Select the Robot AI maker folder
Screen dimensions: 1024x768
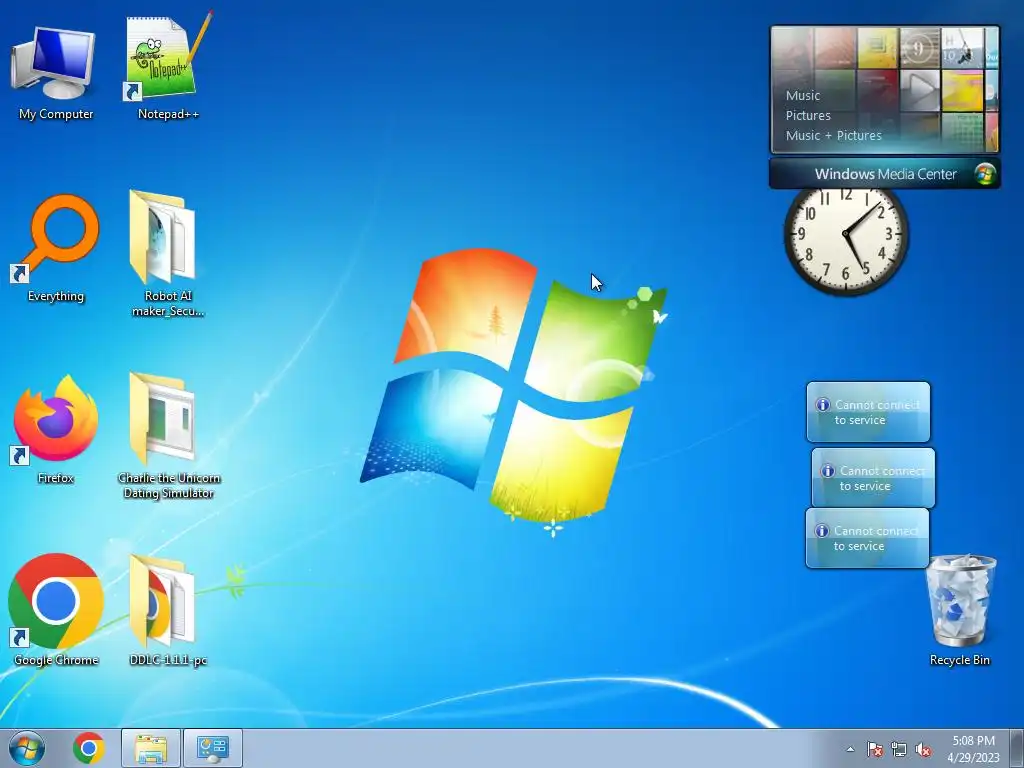point(168,253)
